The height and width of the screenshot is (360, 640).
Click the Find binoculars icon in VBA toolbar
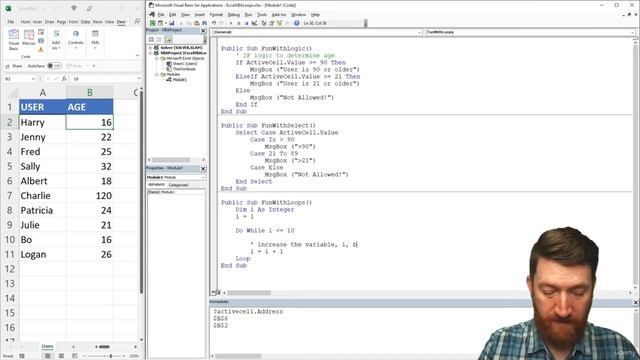point(204,23)
